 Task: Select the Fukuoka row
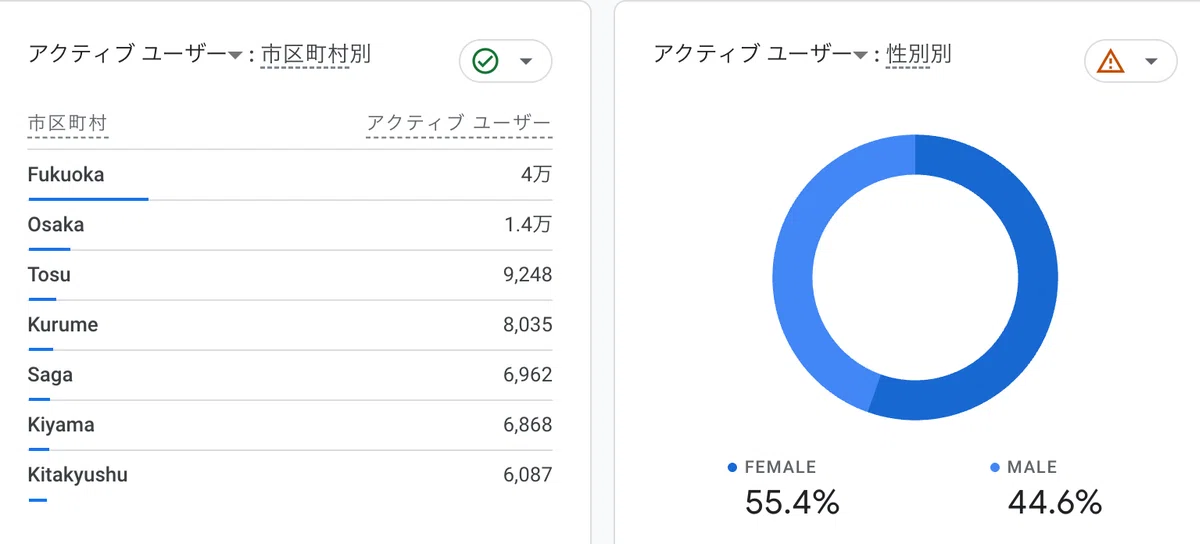click(x=290, y=176)
